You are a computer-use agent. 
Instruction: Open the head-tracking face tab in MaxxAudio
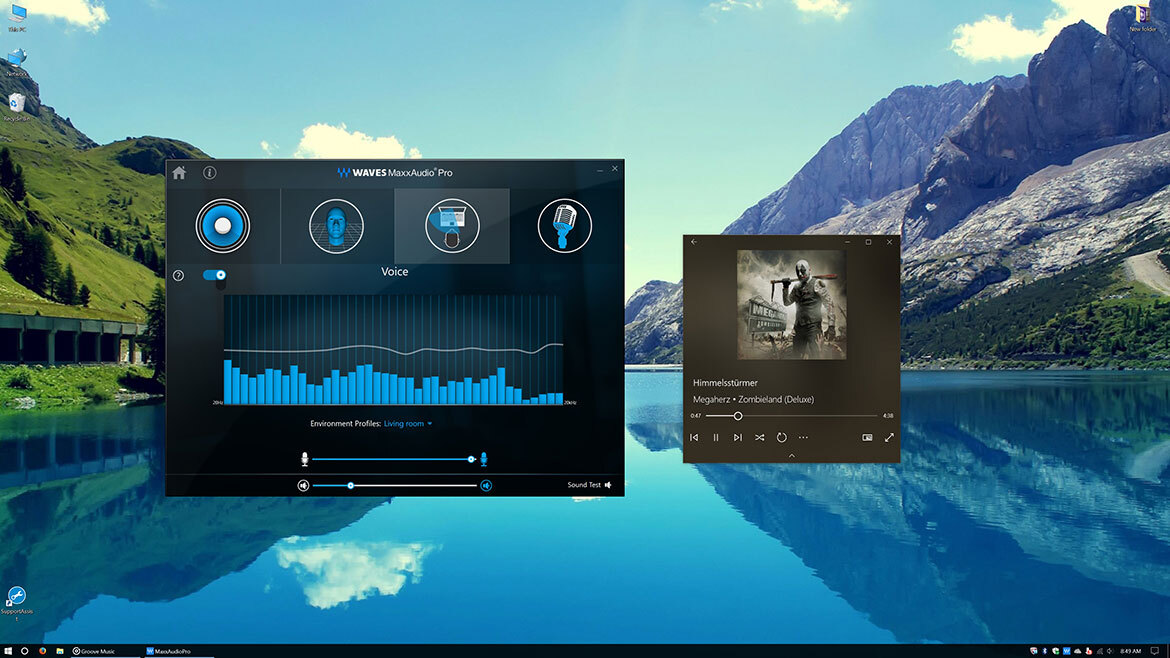[337, 225]
